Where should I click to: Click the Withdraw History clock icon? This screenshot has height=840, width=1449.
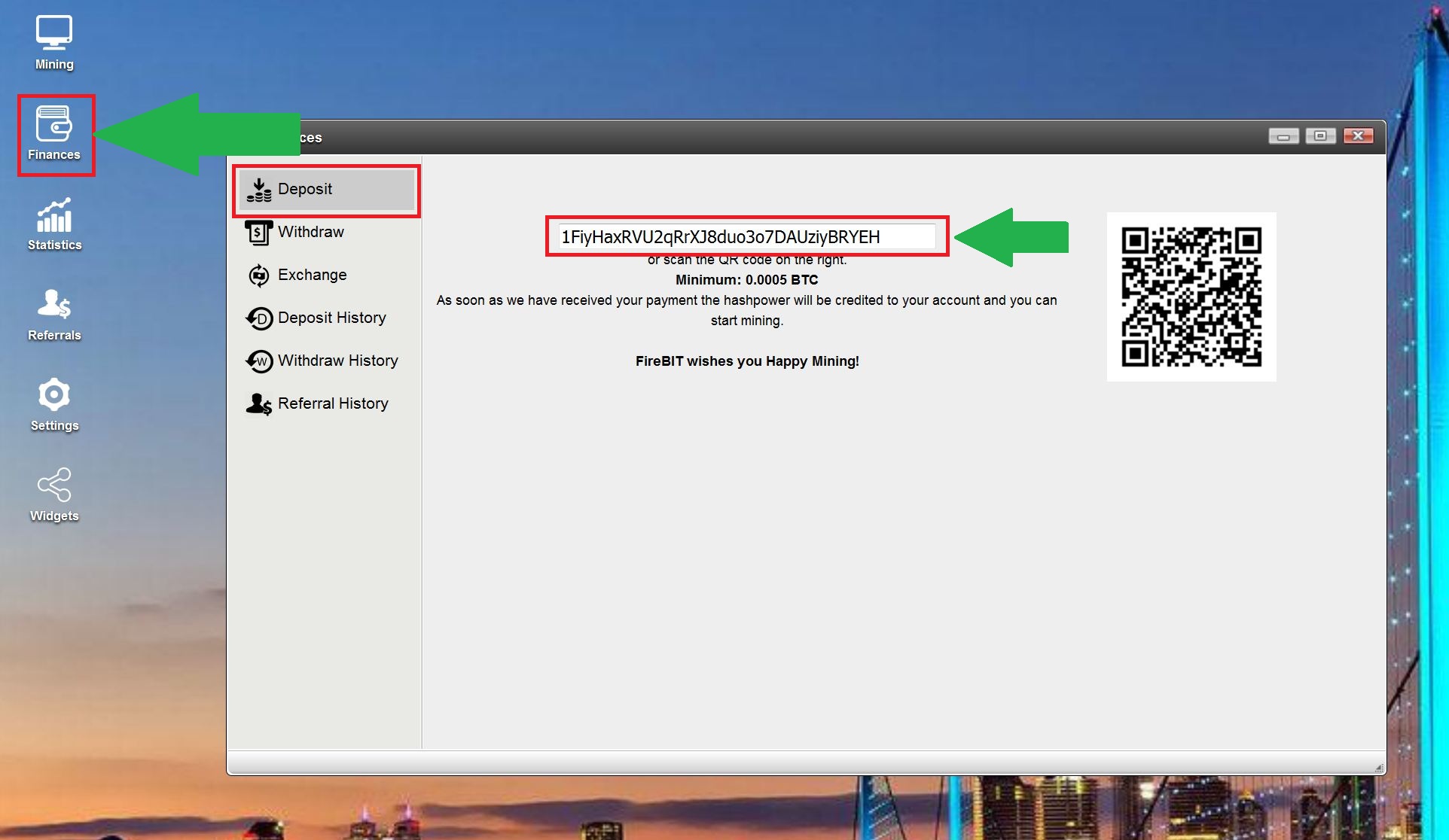click(x=259, y=361)
